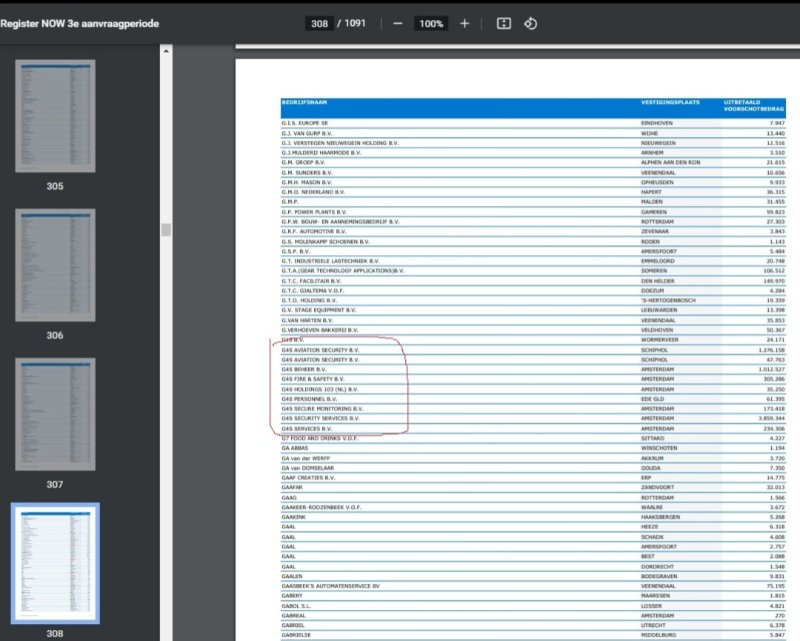
Task: Click the 100% zoom level field
Action: tap(431, 23)
